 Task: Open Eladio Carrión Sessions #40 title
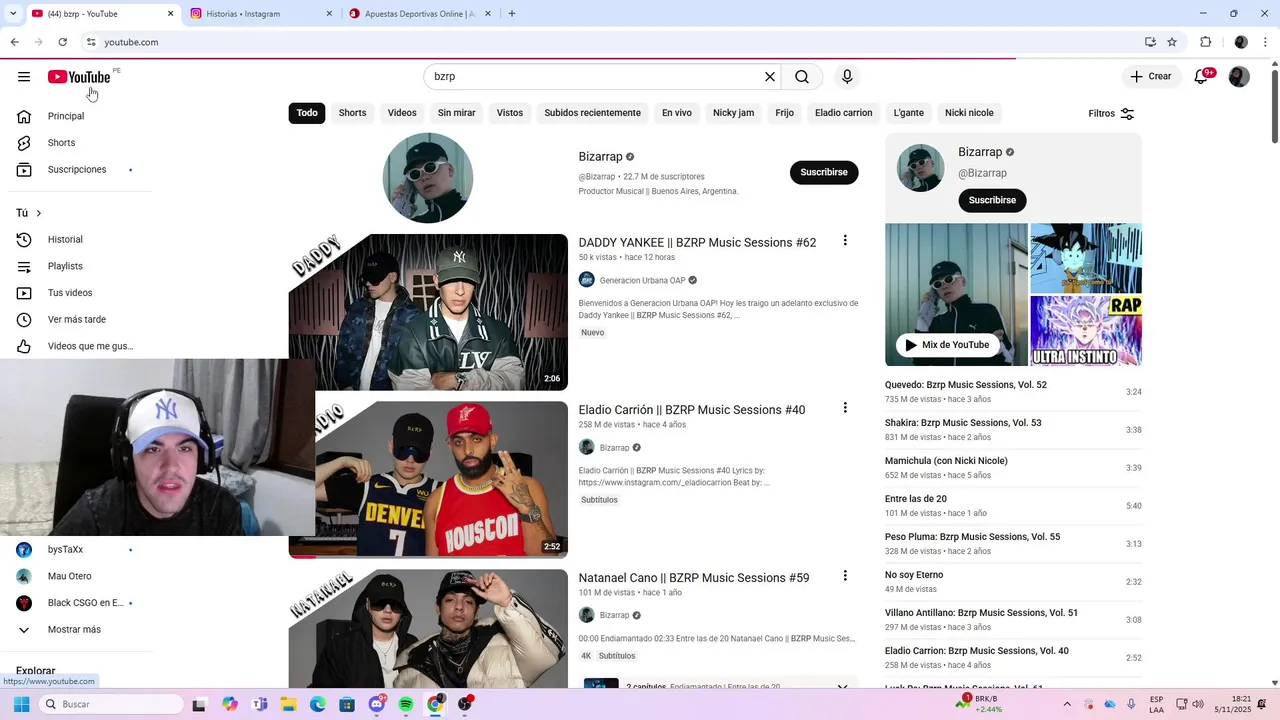click(691, 410)
